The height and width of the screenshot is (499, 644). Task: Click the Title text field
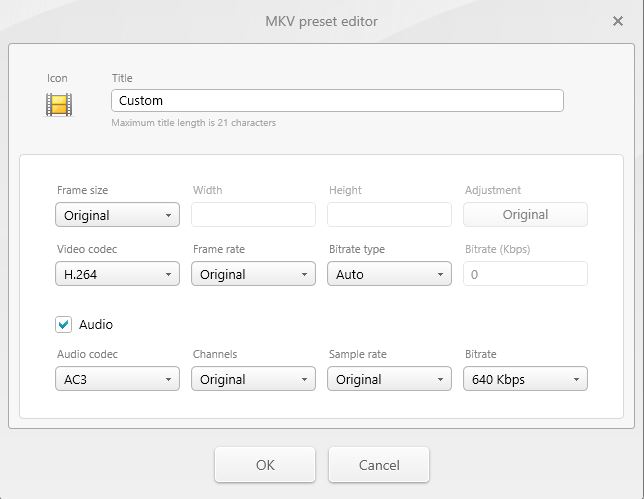coord(337,101)
